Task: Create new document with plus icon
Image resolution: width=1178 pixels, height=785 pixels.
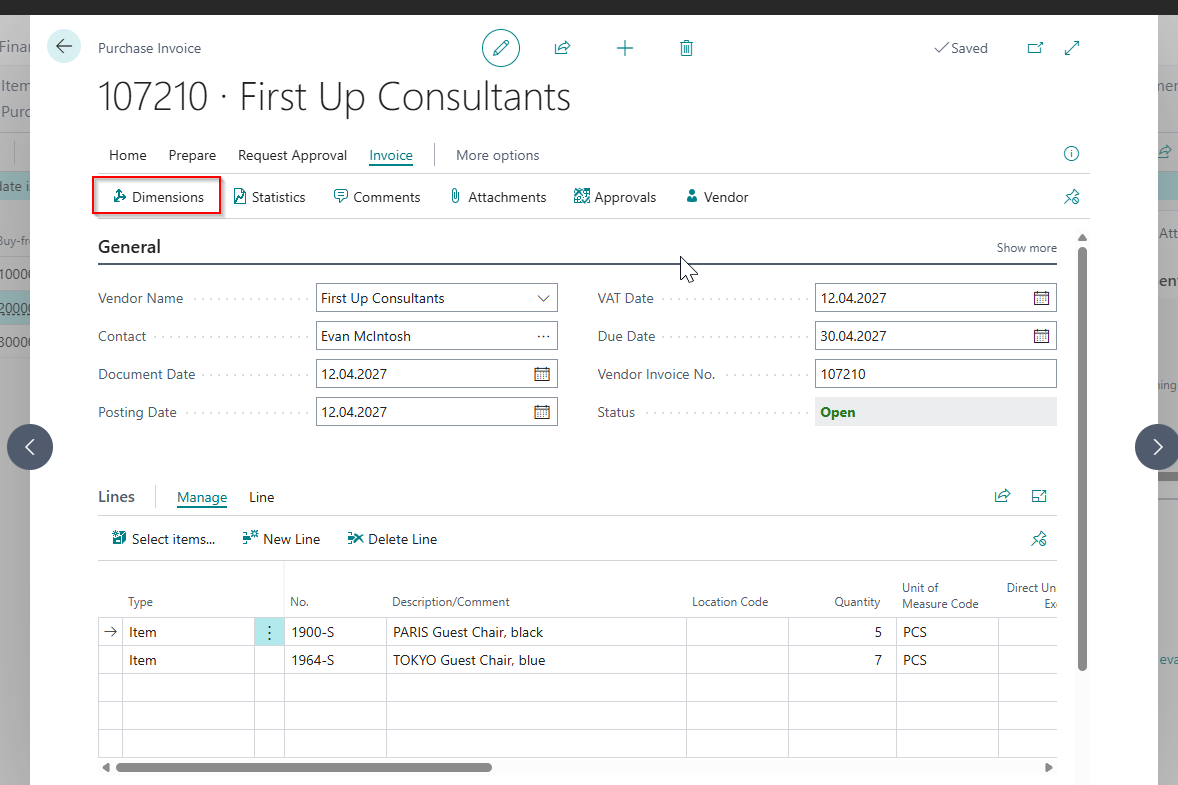Action: [624, 48]
